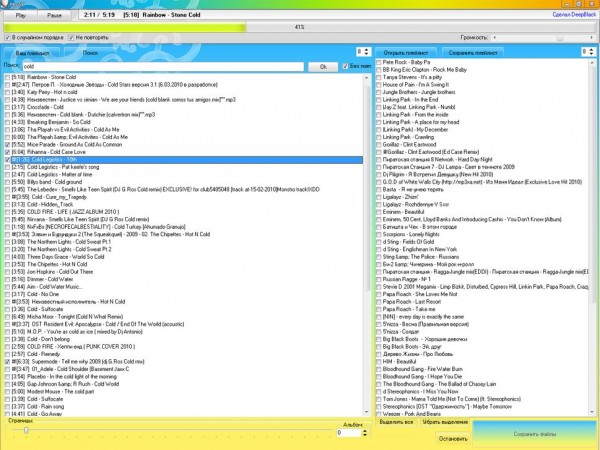Click the 41% playback progress bar
This screenshot has width=600, height=450.
pyautogui.click(x=299, y=27)
